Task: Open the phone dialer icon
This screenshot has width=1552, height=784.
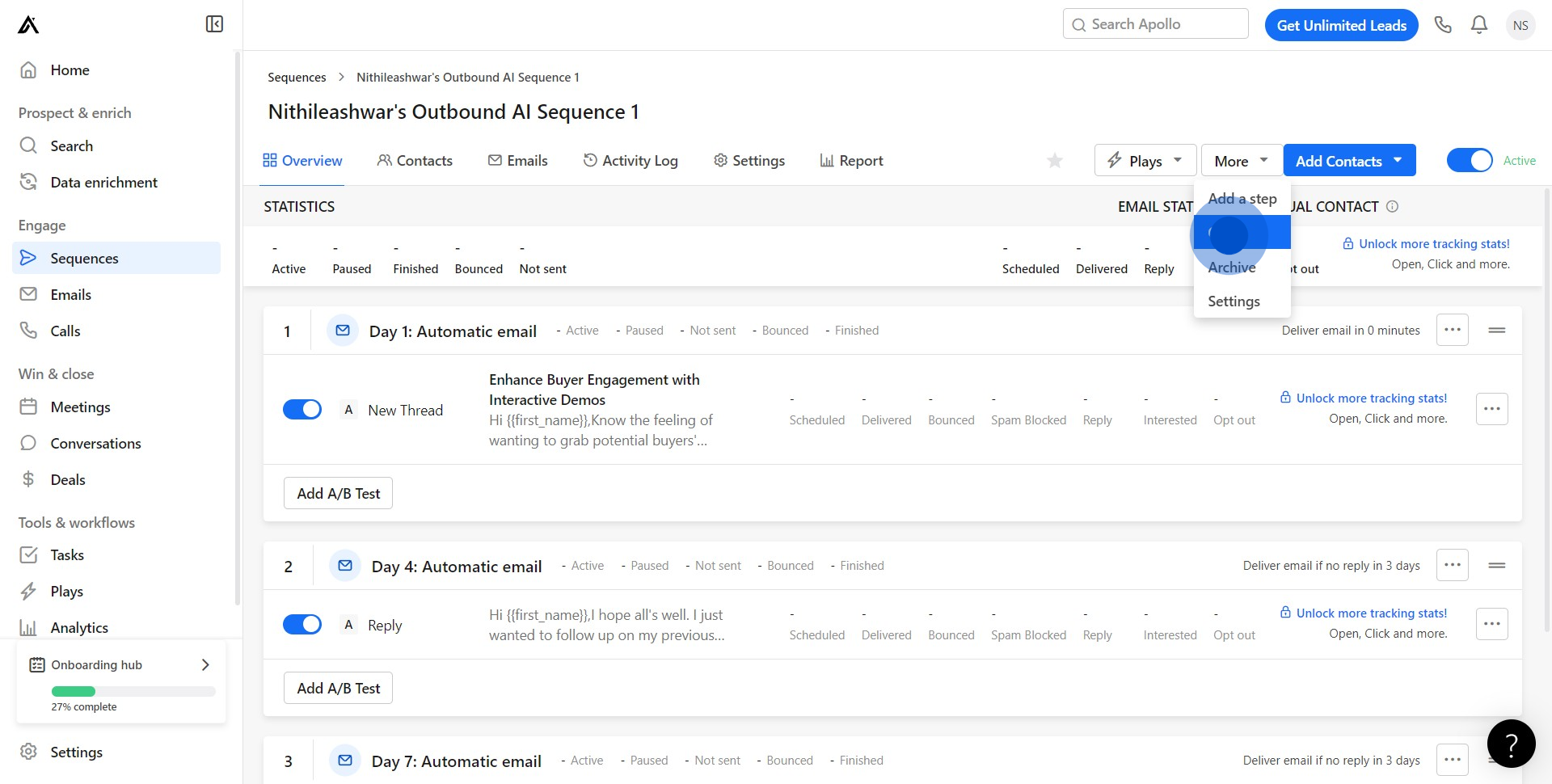Action: tap(1443, 25)
